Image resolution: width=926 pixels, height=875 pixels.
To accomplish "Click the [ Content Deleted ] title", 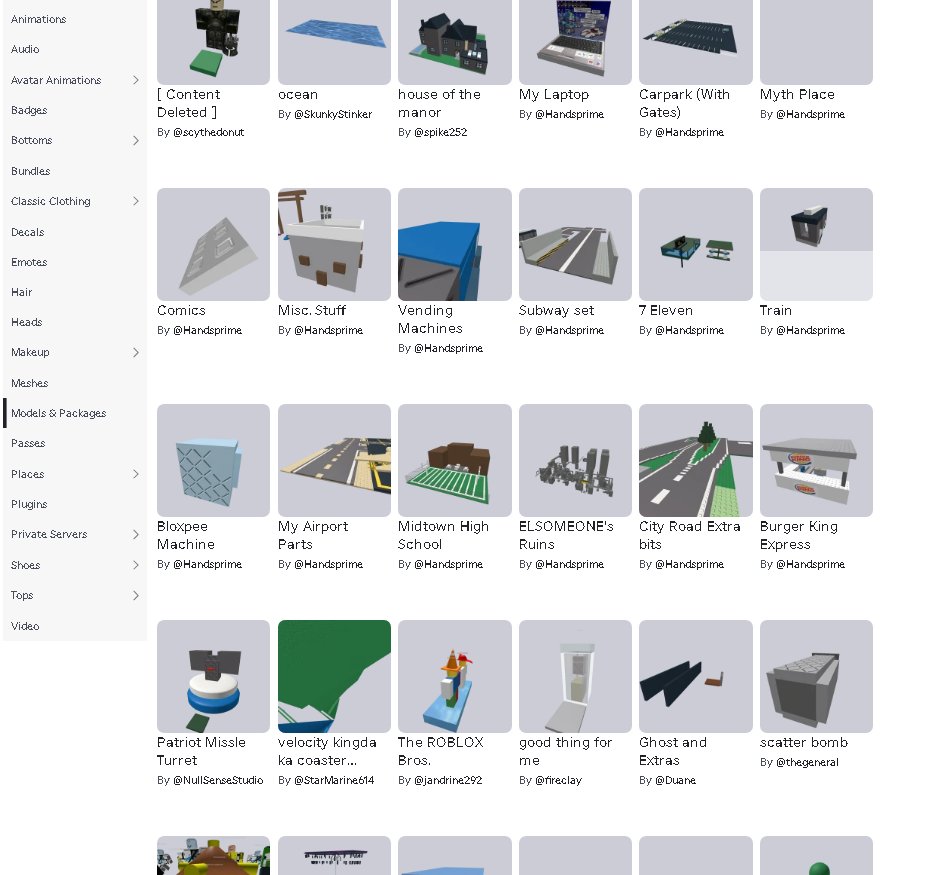I will (189, 103).
